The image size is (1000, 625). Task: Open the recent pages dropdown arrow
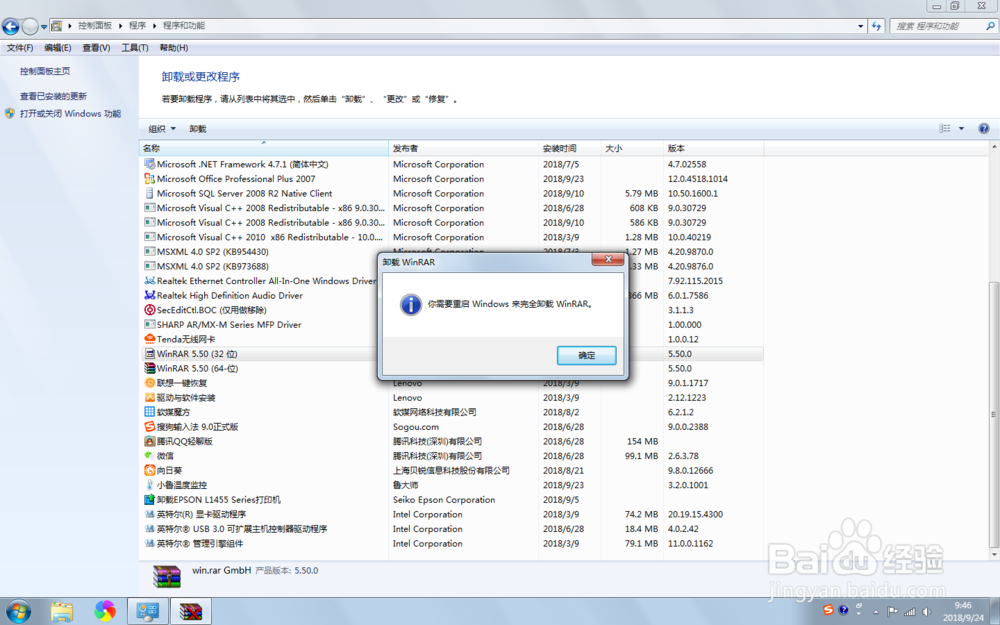tap(44, 27)
